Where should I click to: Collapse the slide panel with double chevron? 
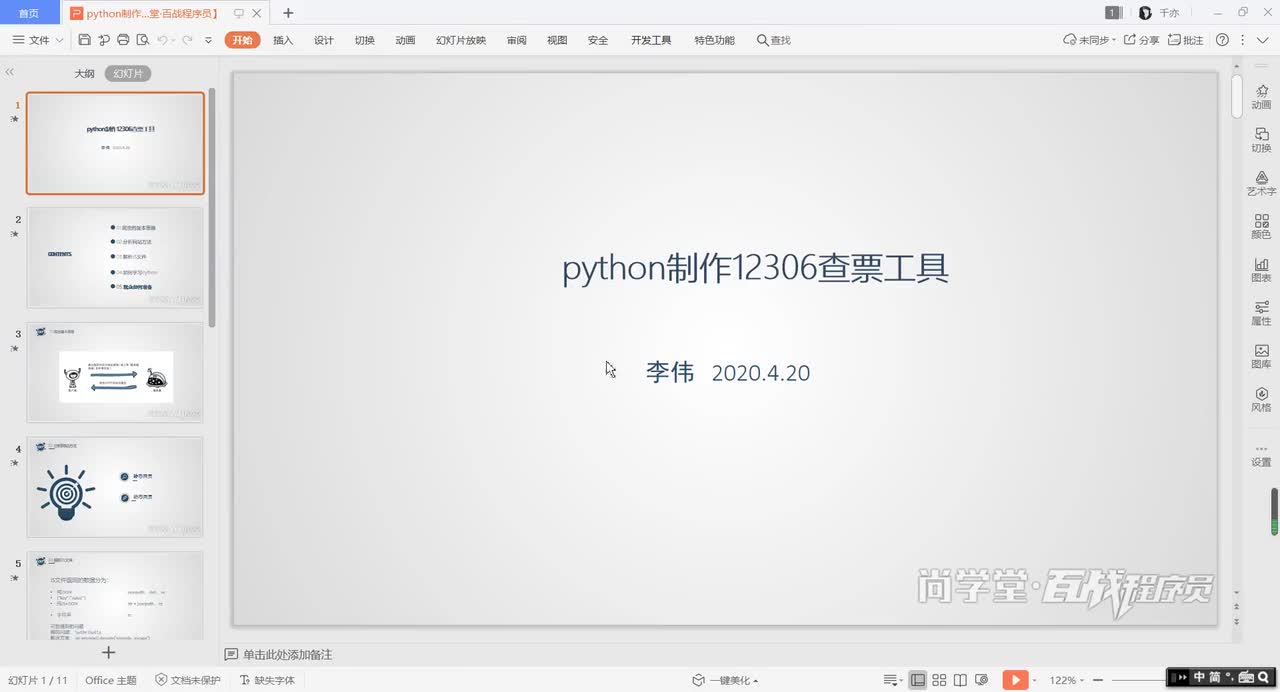click(10, 72)
